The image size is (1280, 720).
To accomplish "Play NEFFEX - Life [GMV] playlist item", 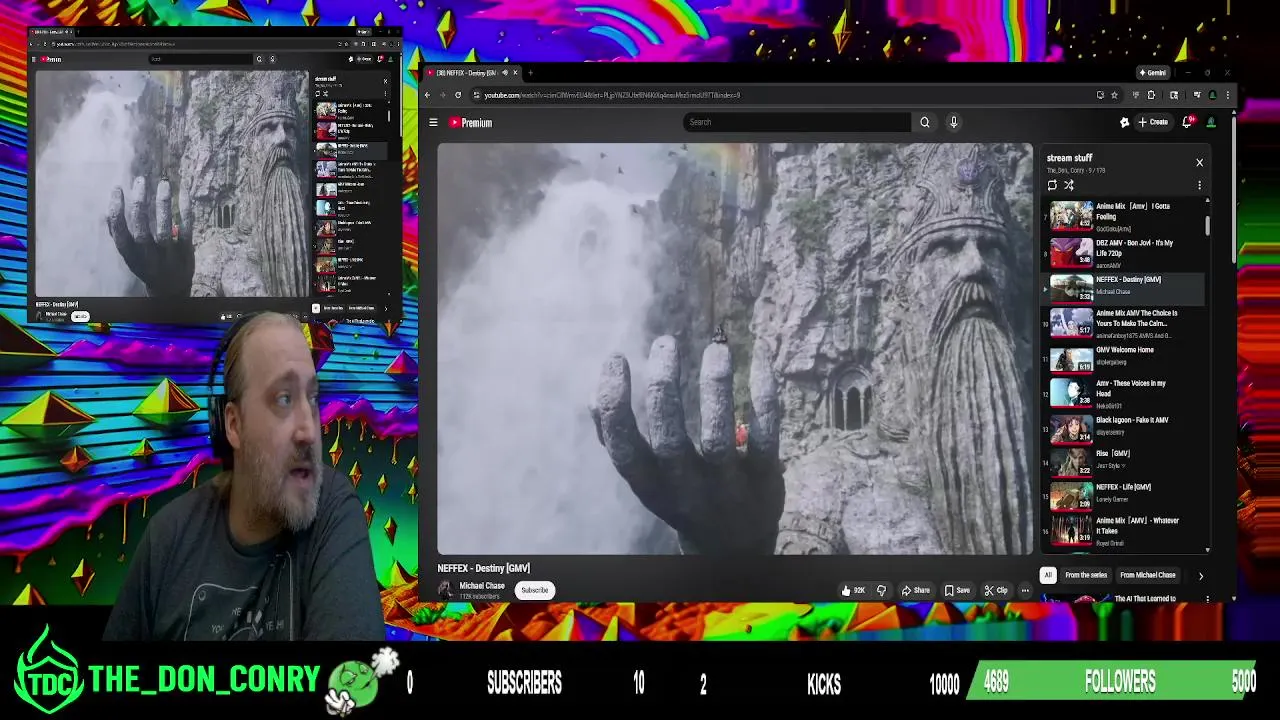I will click(x=1123, y=496).
